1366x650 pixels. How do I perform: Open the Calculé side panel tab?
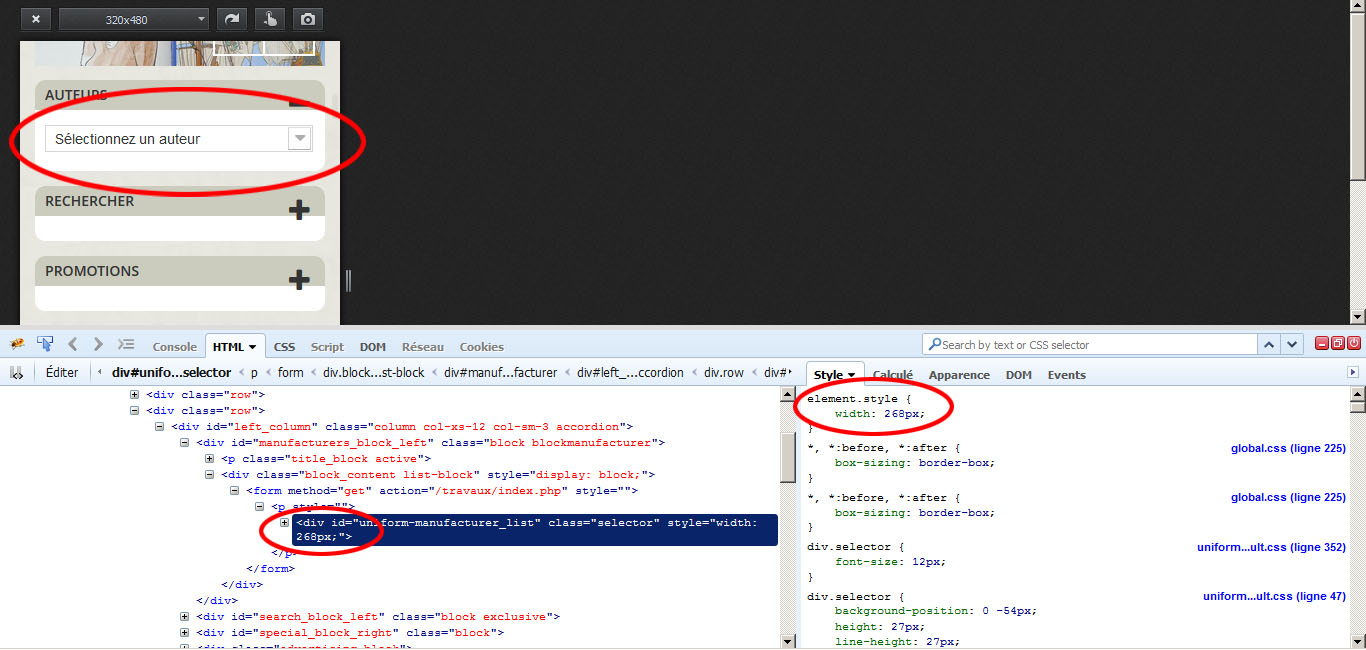point(892,375)
